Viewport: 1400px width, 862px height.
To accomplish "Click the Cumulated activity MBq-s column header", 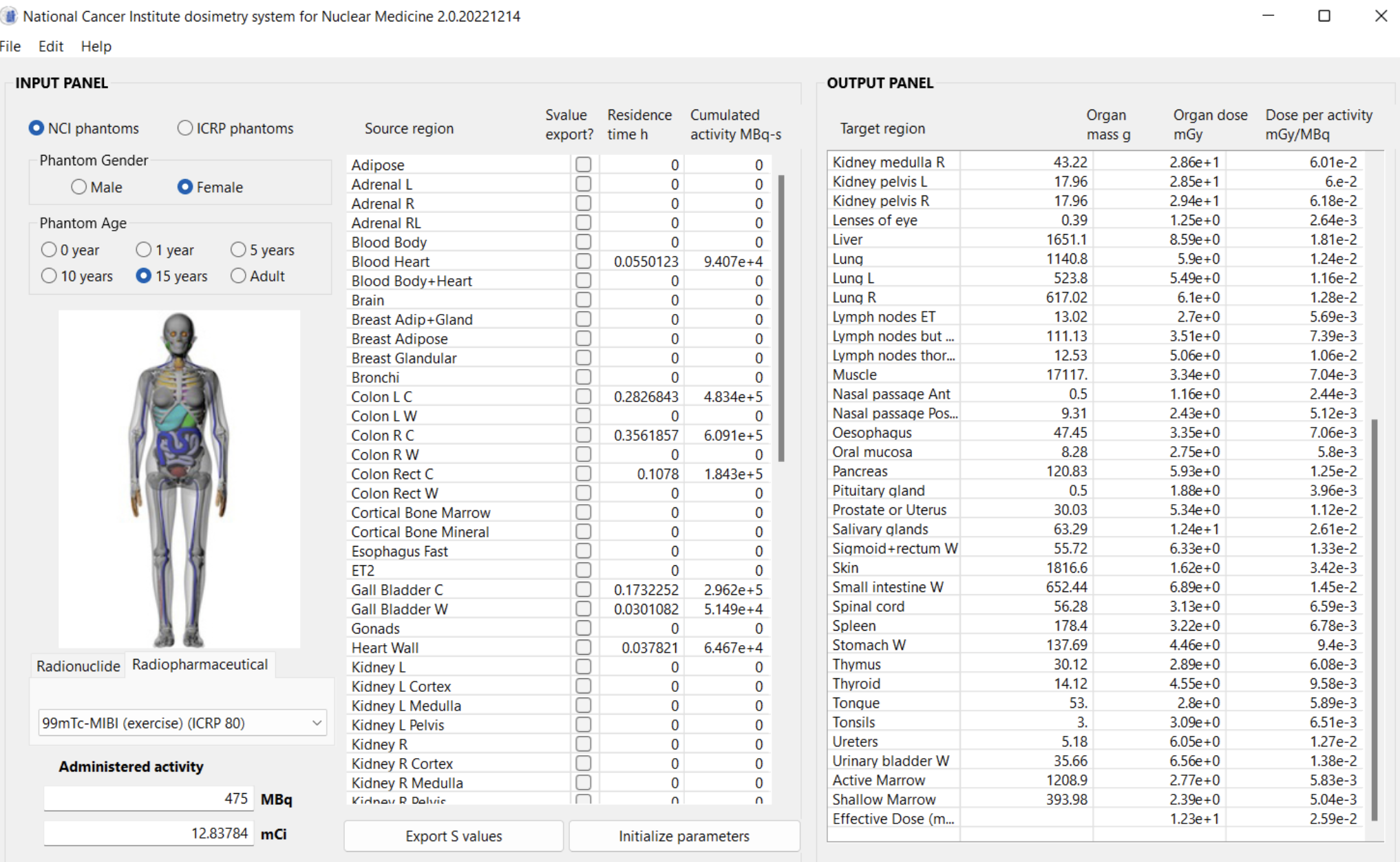I will [x=736, y=125].
